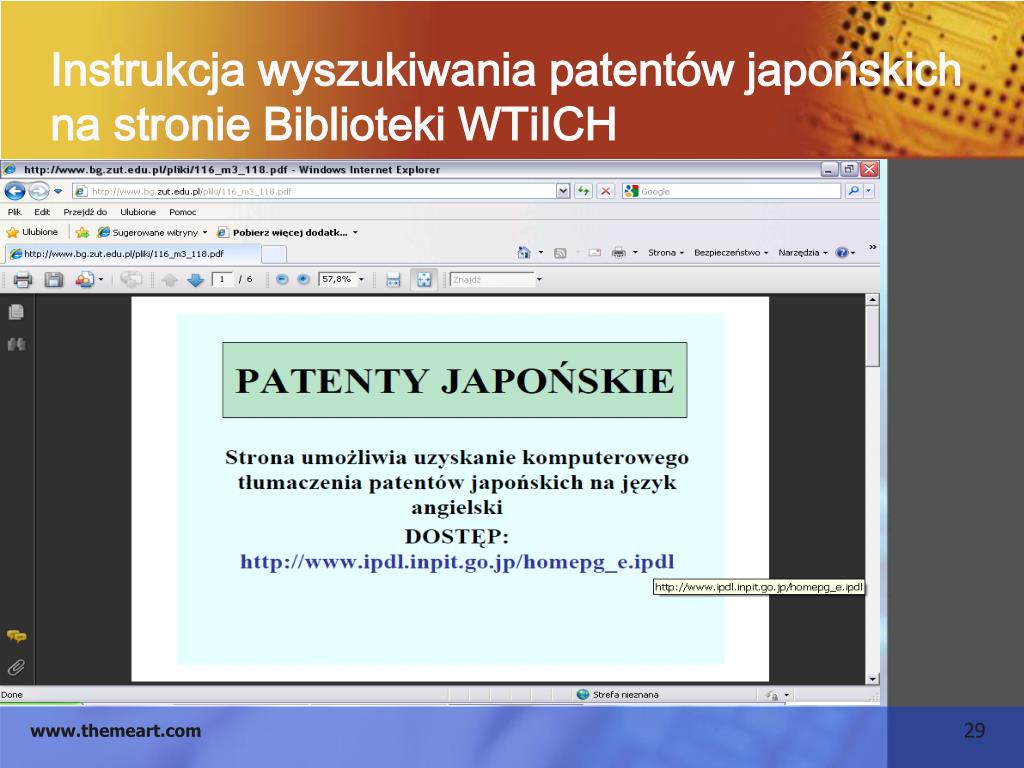
Task: Open the pages thumbnail panel icon
Action: (x=16, y=312)
